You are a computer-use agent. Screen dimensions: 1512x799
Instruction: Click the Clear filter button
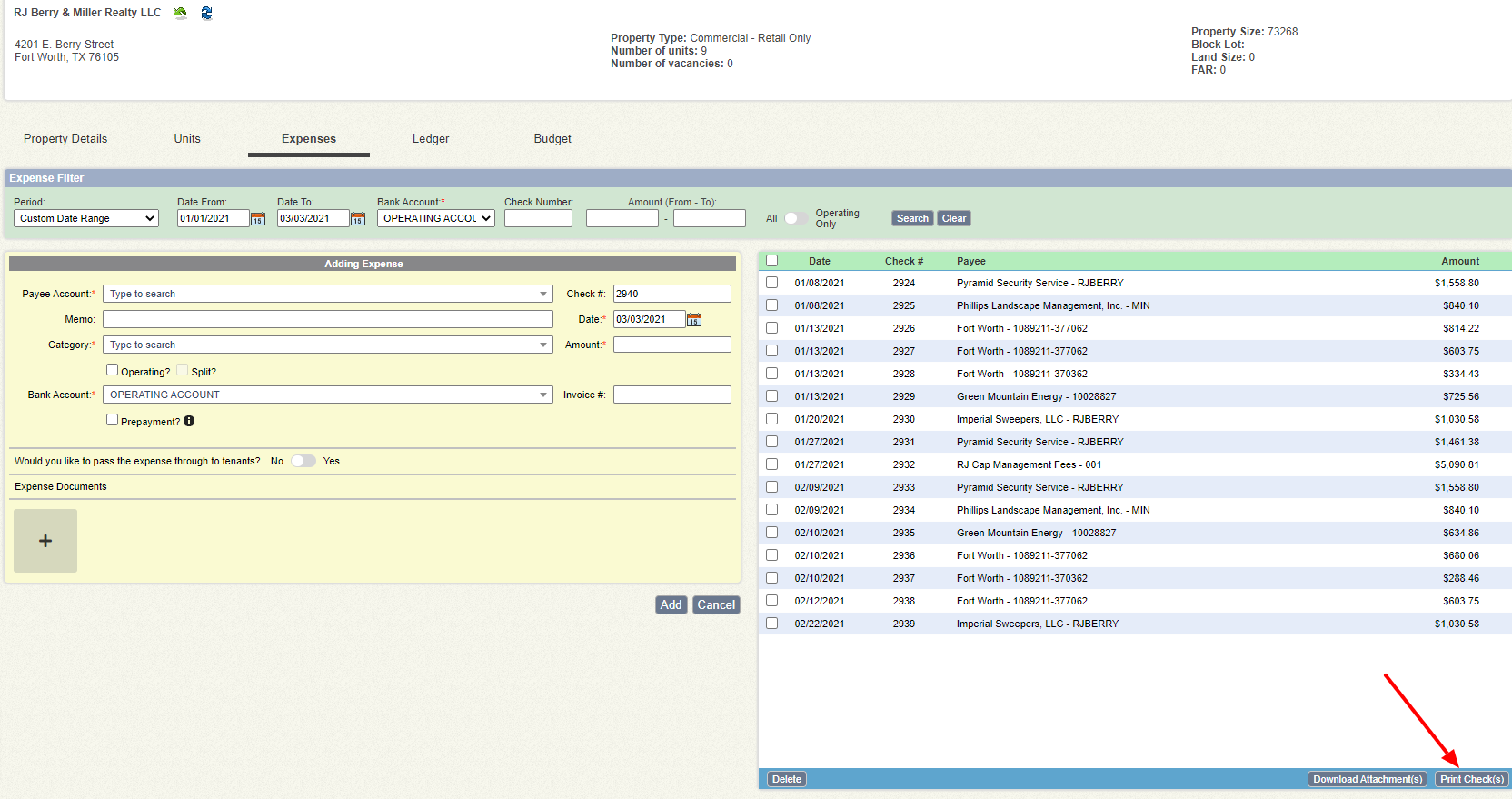point(954,218)
